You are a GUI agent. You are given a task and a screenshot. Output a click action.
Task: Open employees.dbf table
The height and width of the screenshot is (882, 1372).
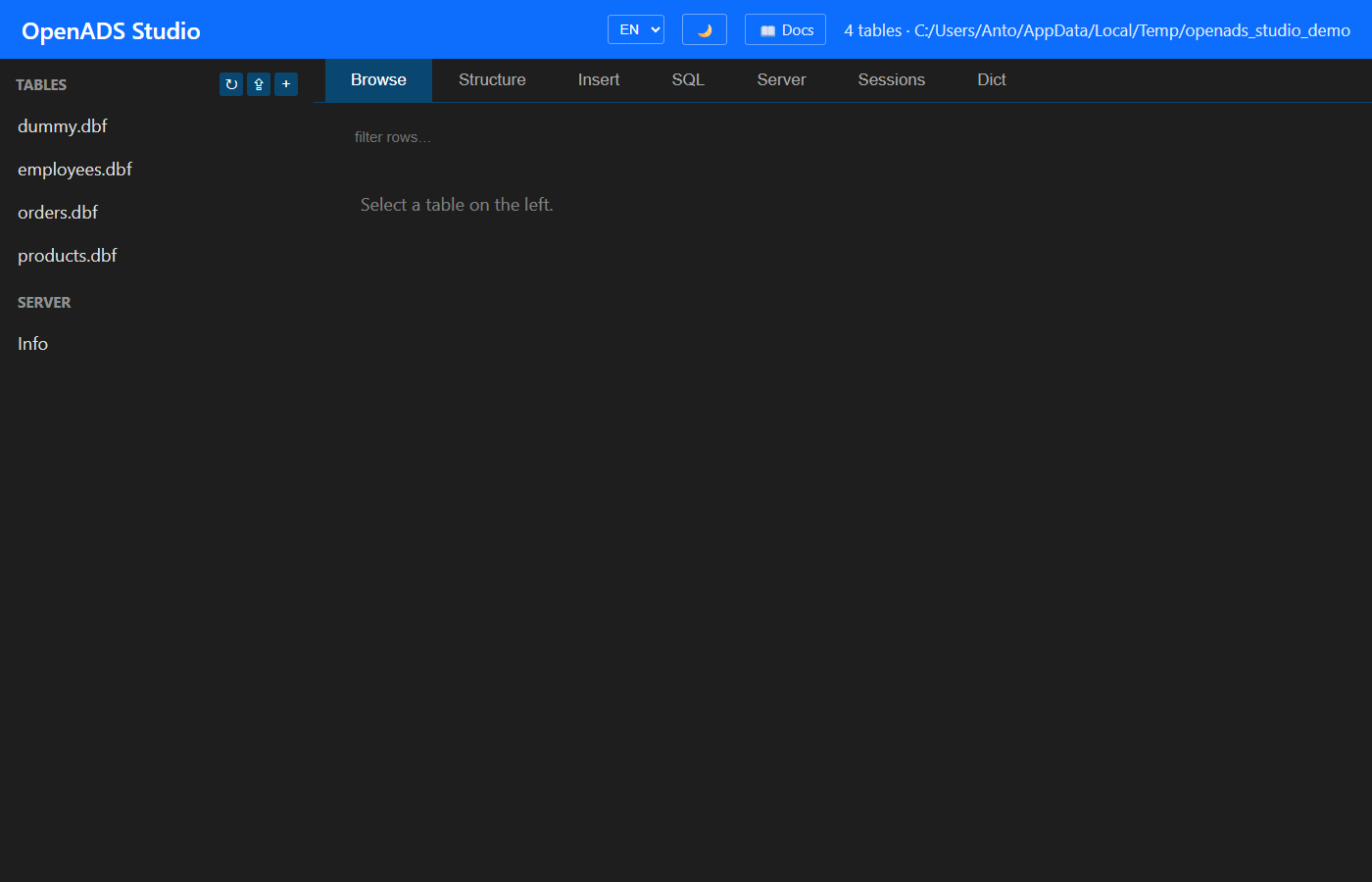click(157, 170)
